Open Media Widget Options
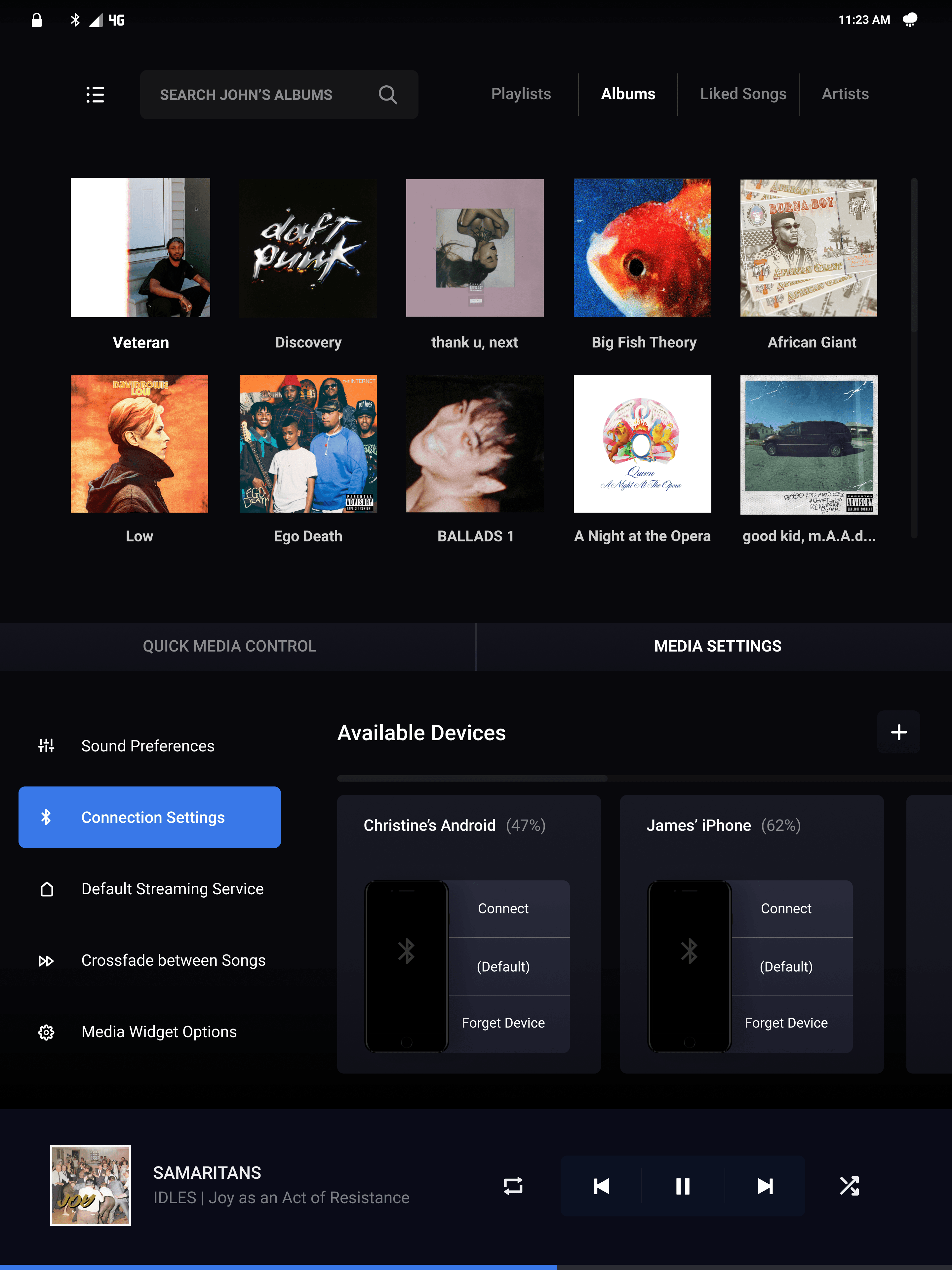This screenshot has width=952, height=1270. coord(150,1032)
